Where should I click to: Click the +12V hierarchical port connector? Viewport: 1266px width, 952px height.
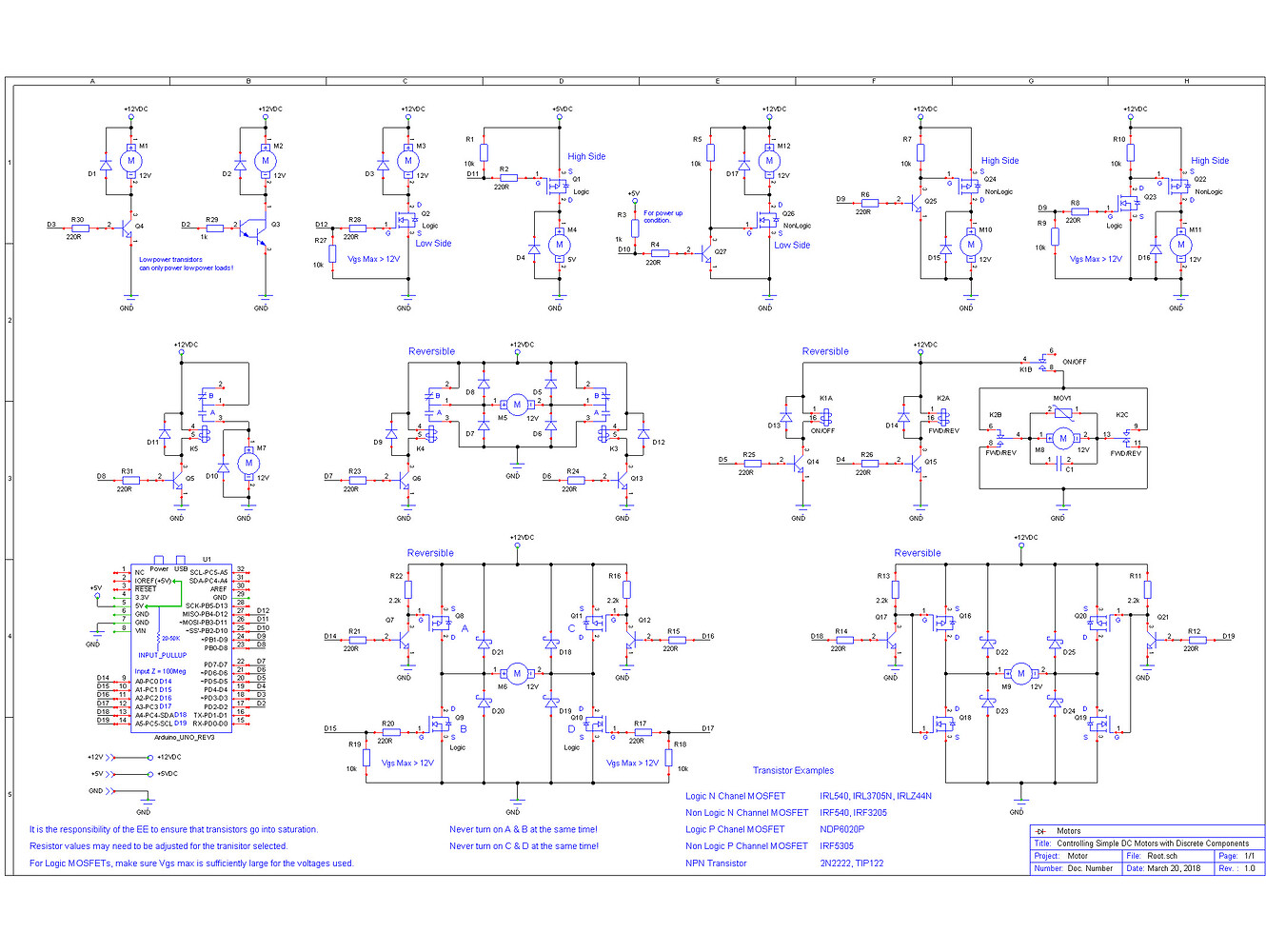pyautogui.click(x=110, y=758)
